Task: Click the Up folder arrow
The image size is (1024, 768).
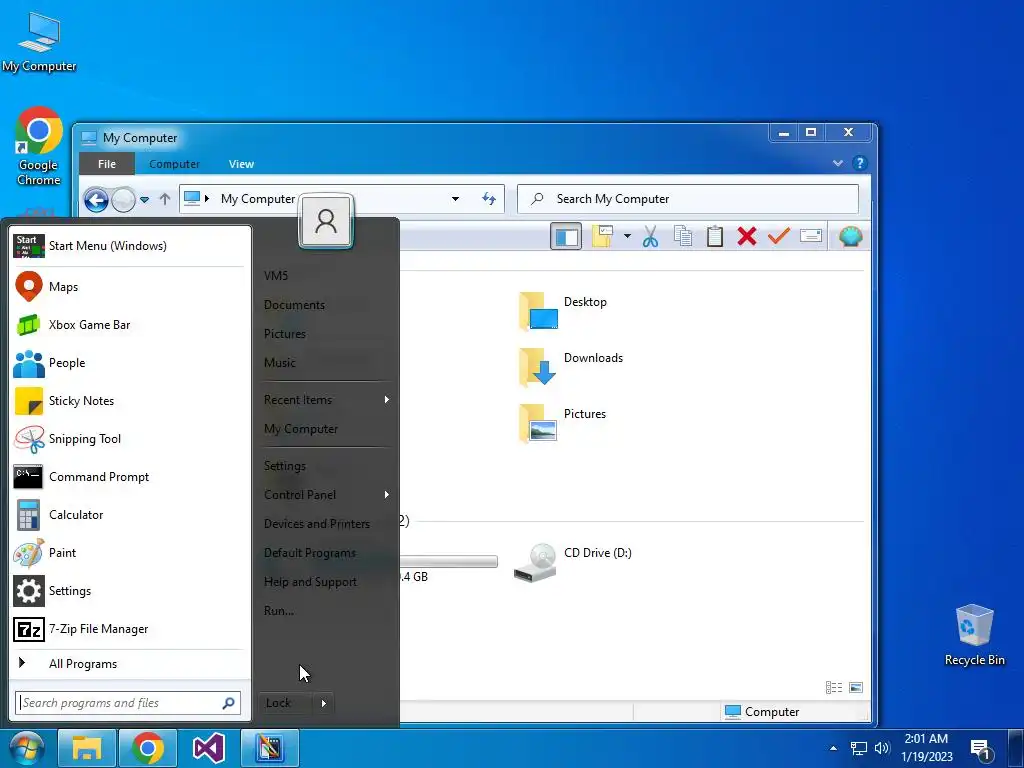Action: tap(165, 199)
